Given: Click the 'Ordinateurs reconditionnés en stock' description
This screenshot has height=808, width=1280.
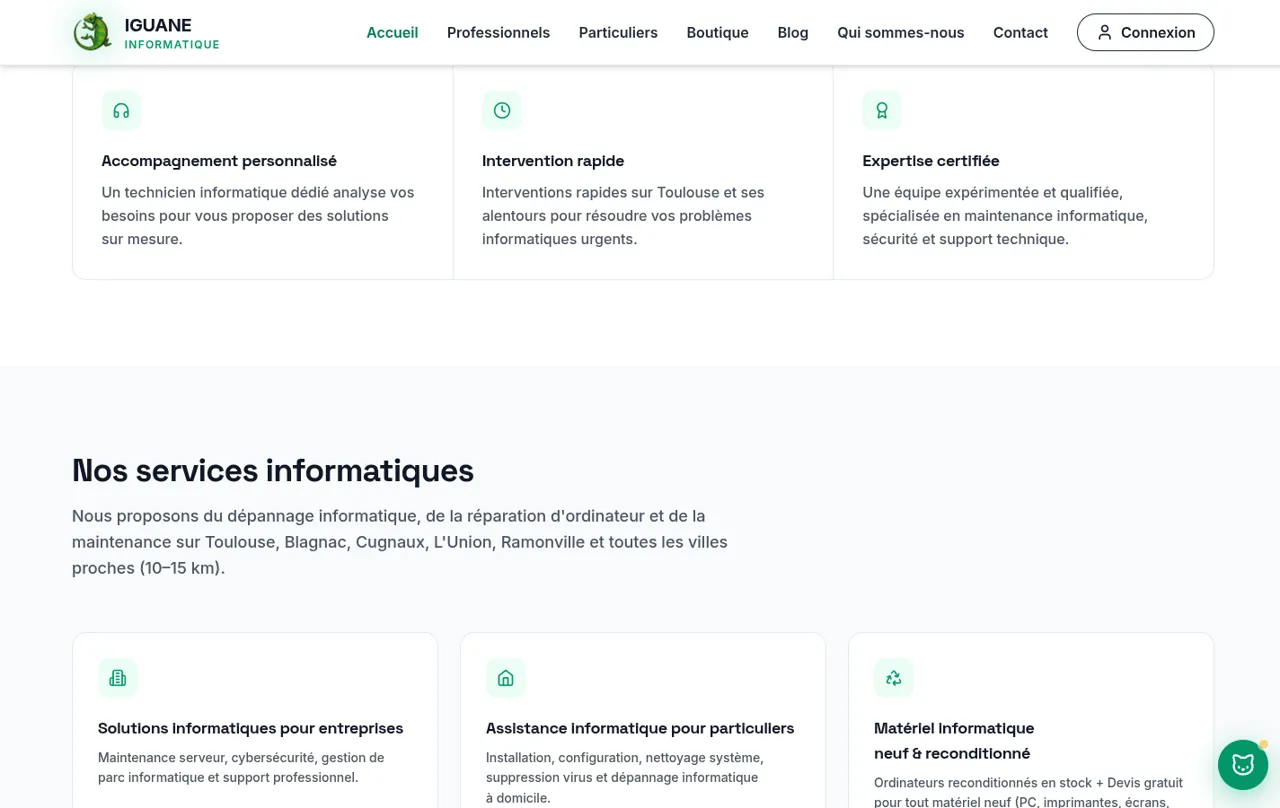Looking at the screenshot, I should [x=1028, y=791].
